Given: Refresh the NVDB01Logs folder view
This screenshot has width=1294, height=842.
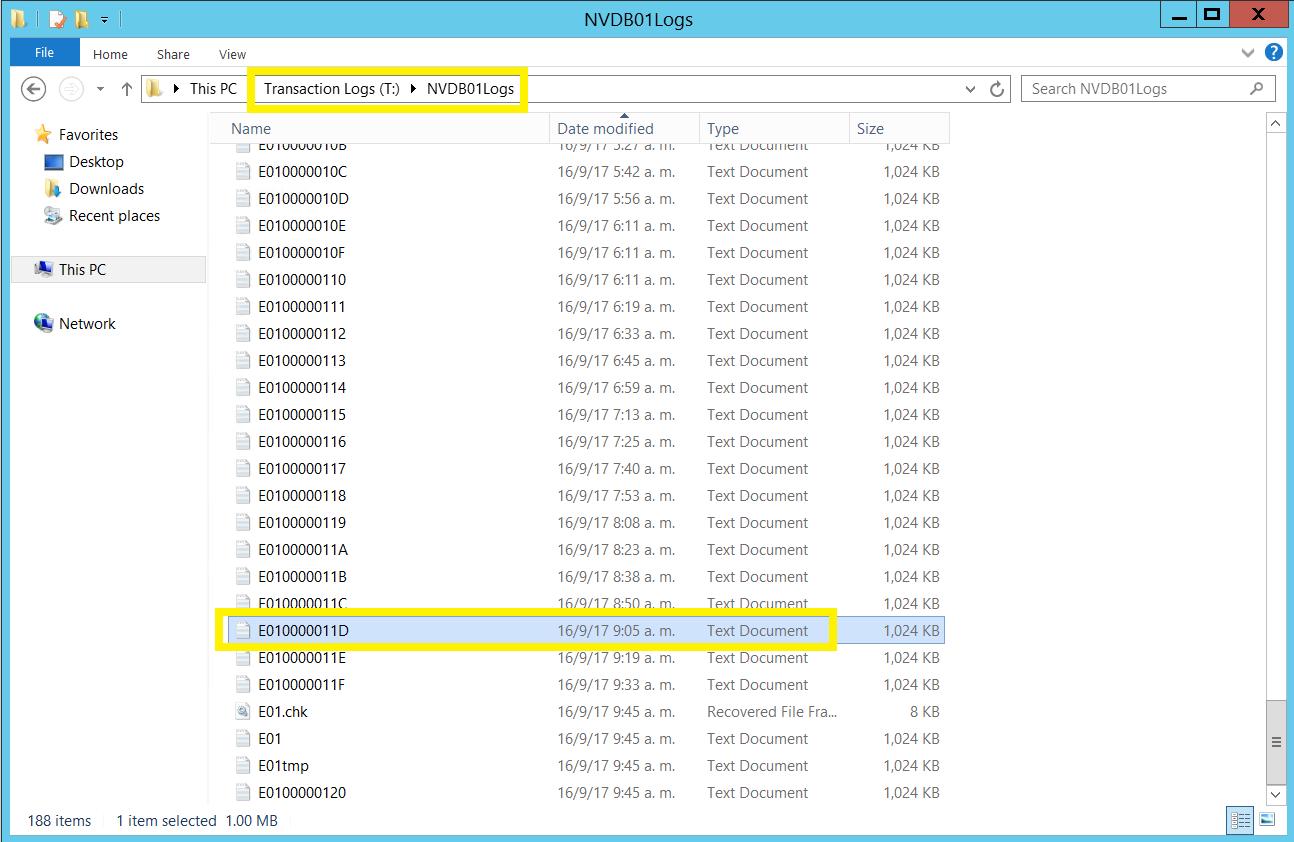Looking at the screenshot, I should pyautogui.click(x=997, y=89).
